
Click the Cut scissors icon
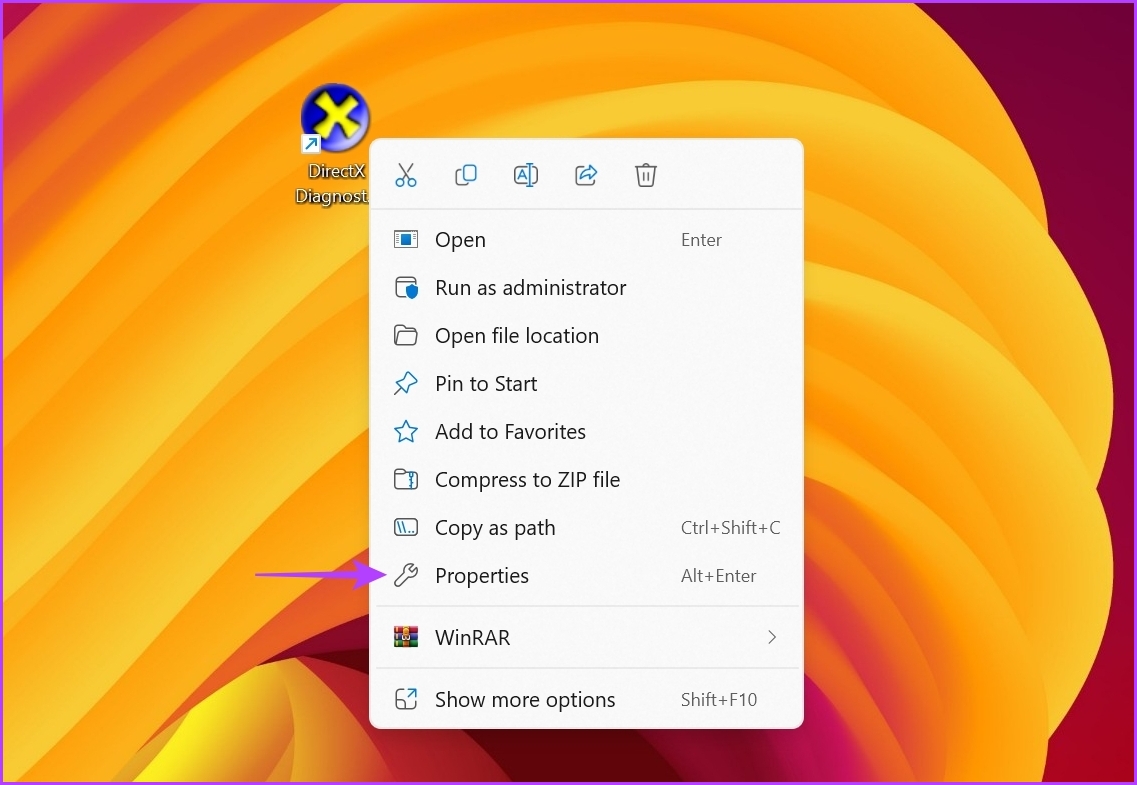click(x=406, y=175)
